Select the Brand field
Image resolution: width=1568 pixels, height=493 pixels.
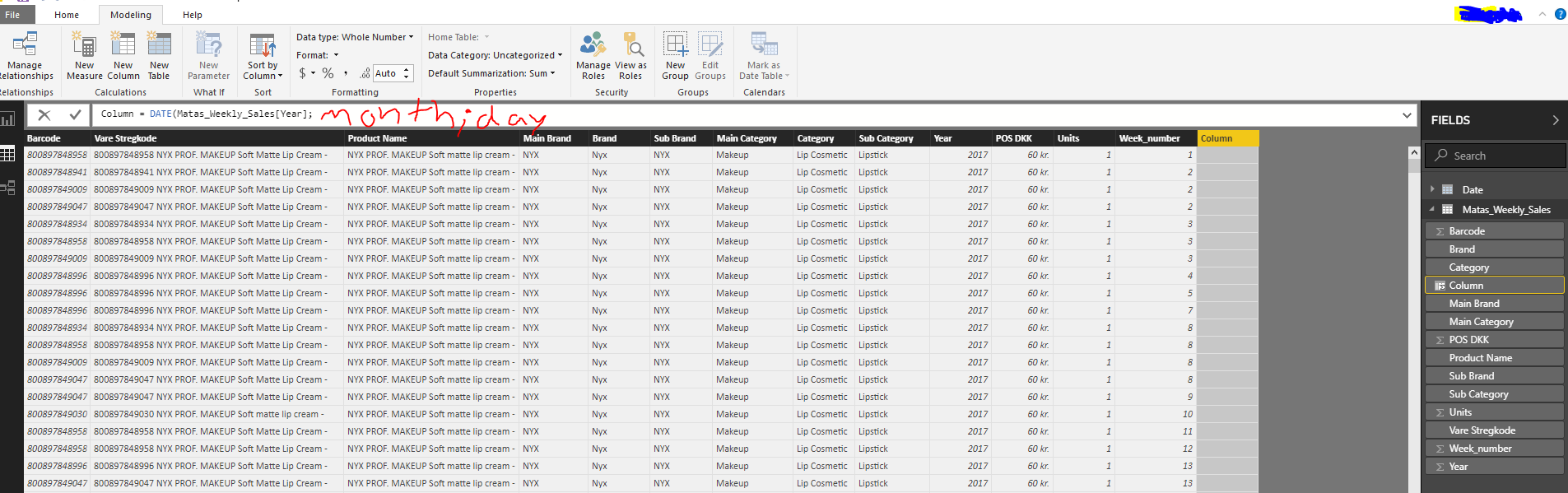[x=1495, y=249]
